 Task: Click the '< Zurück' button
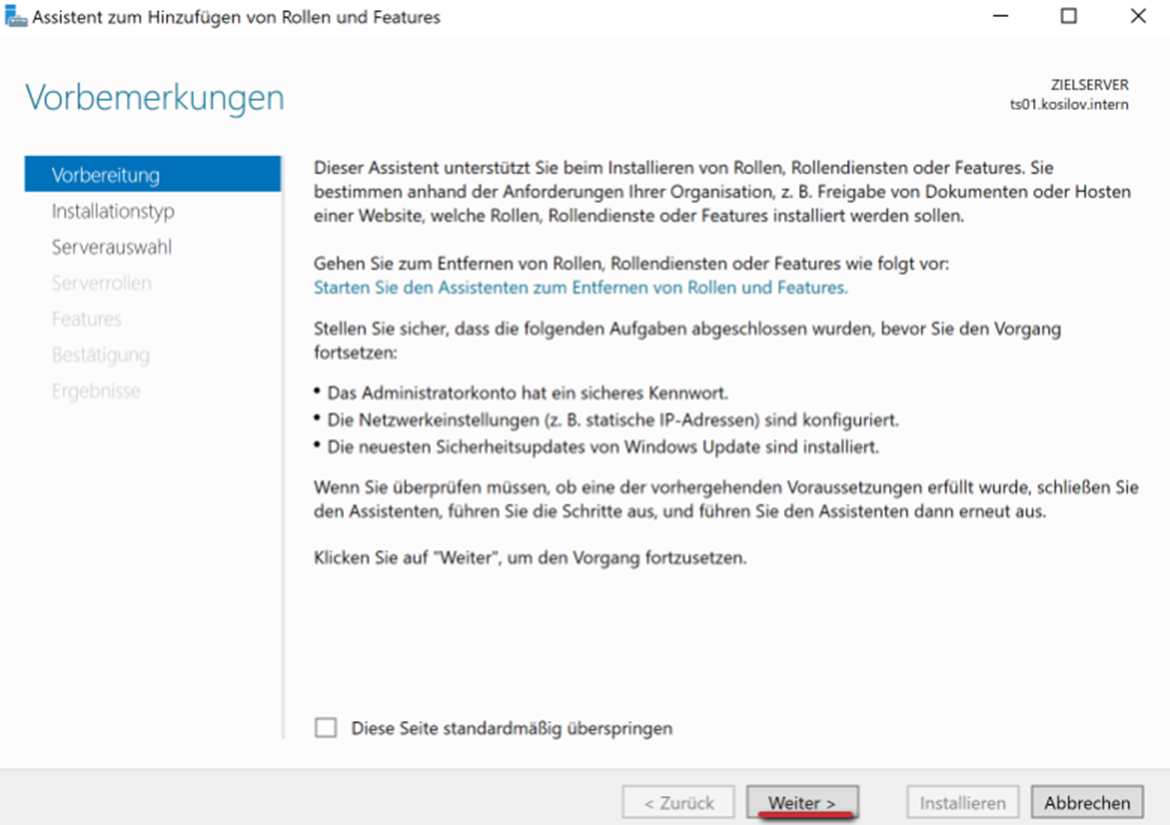click(x=679, y=803)
